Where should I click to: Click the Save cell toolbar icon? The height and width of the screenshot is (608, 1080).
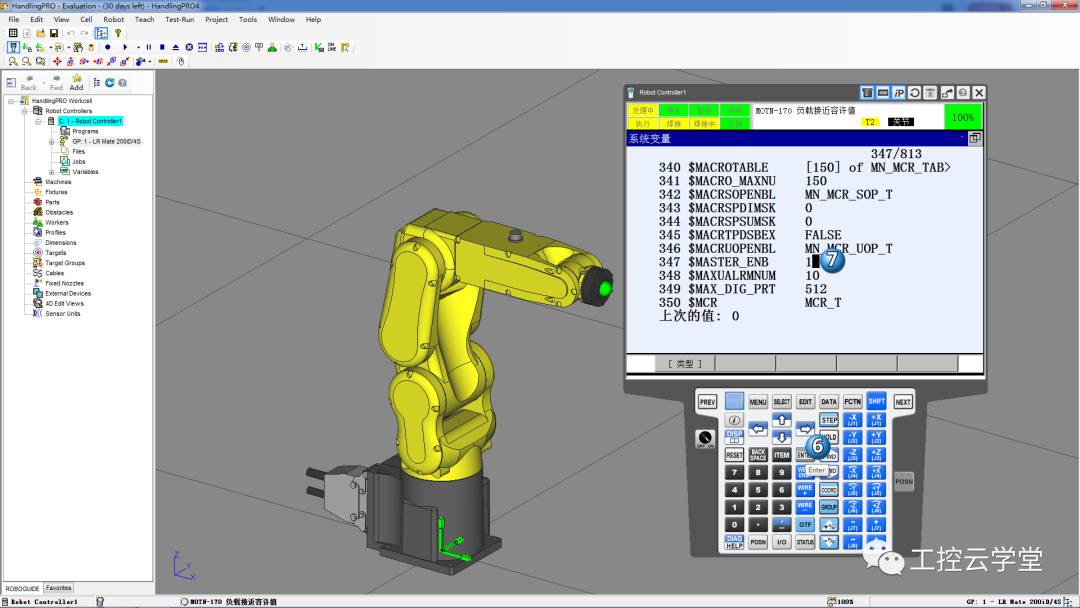(x=54, y=33)
